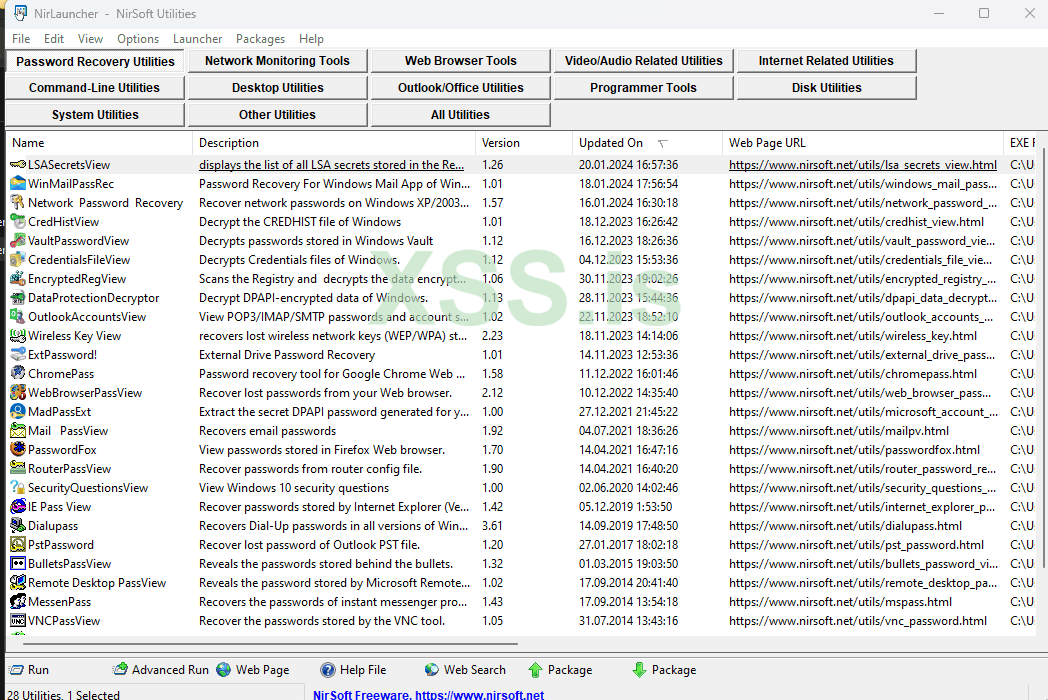
Task: Click the IE Pass View icon
Action: click(x=18, y=507)
